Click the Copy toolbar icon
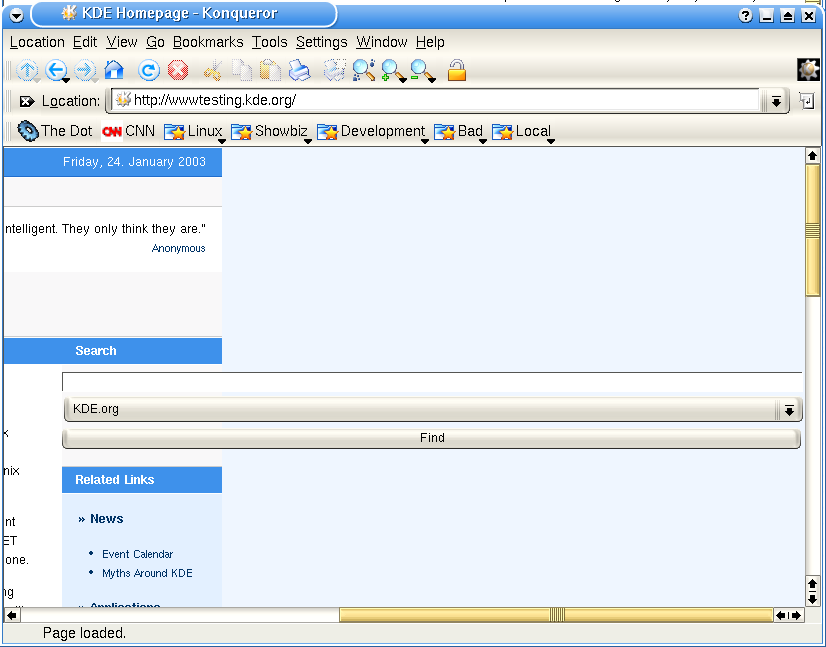This screenshot has height=647, width=826. [242, 71]
